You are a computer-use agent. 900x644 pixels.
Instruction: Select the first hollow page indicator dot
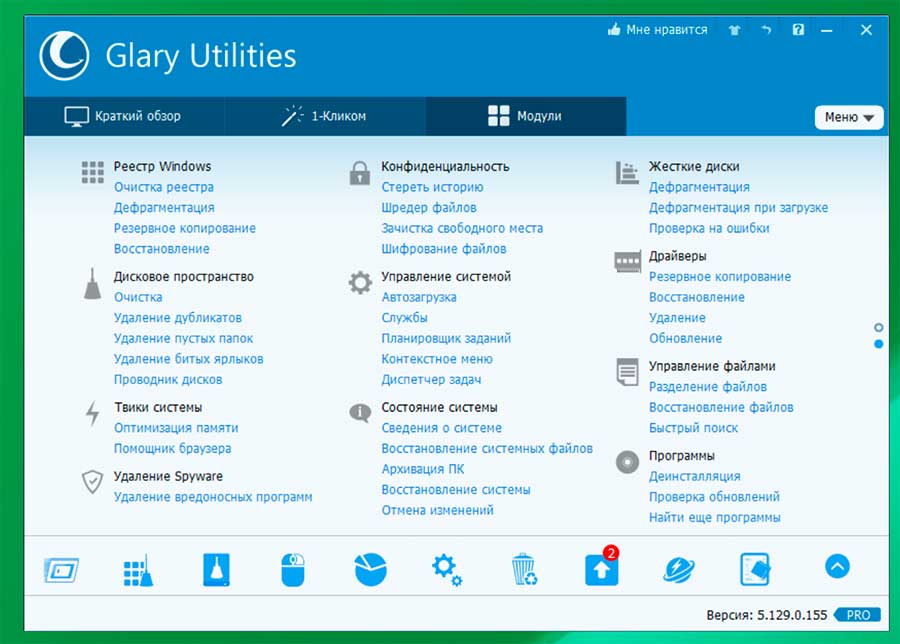click(x=878, y=327)
